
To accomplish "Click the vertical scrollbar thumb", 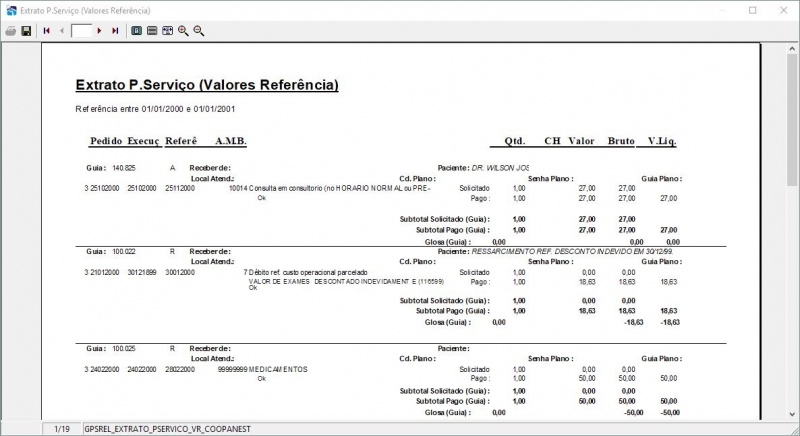I will (792, 120).
